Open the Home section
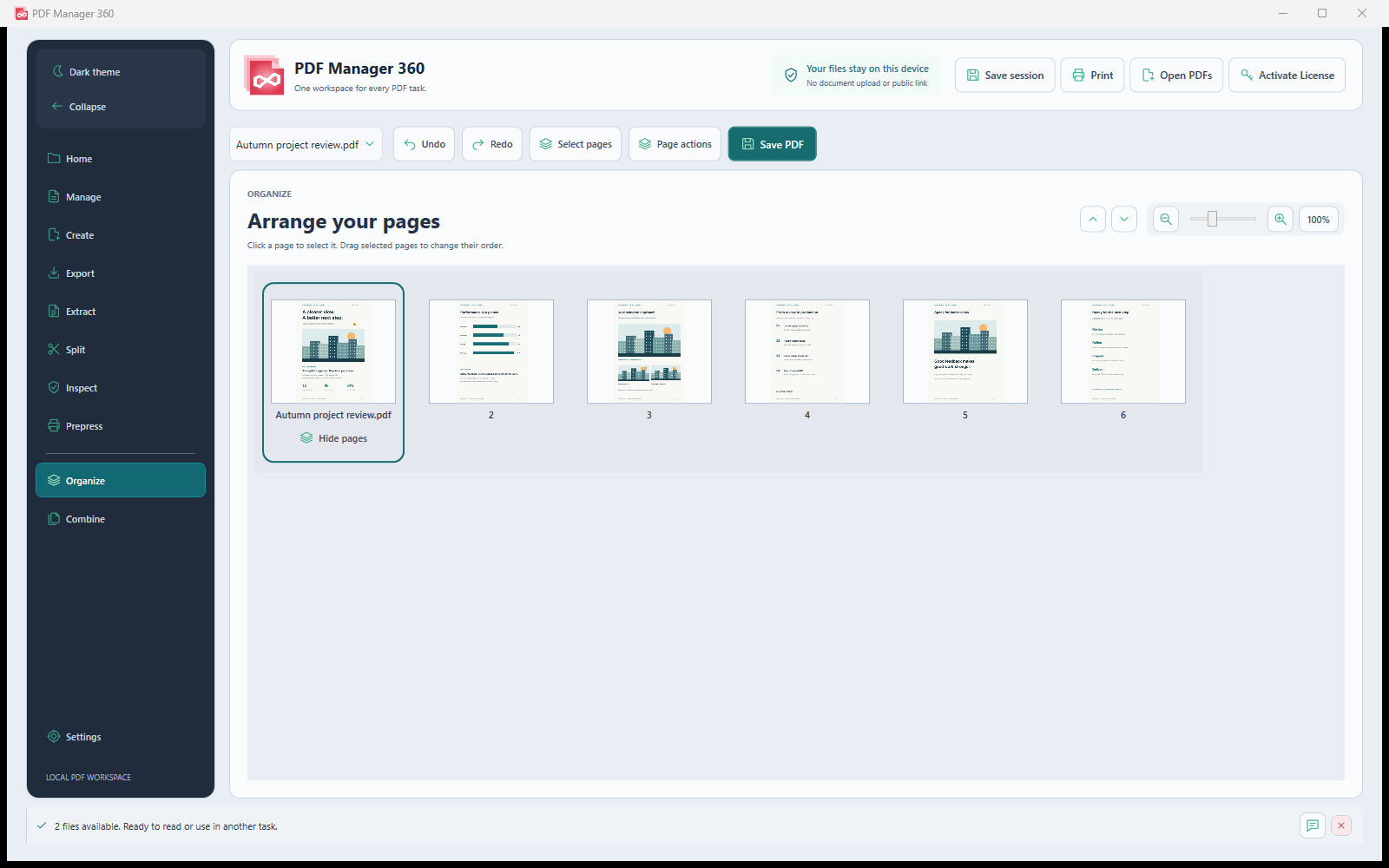 pos(121,159)
